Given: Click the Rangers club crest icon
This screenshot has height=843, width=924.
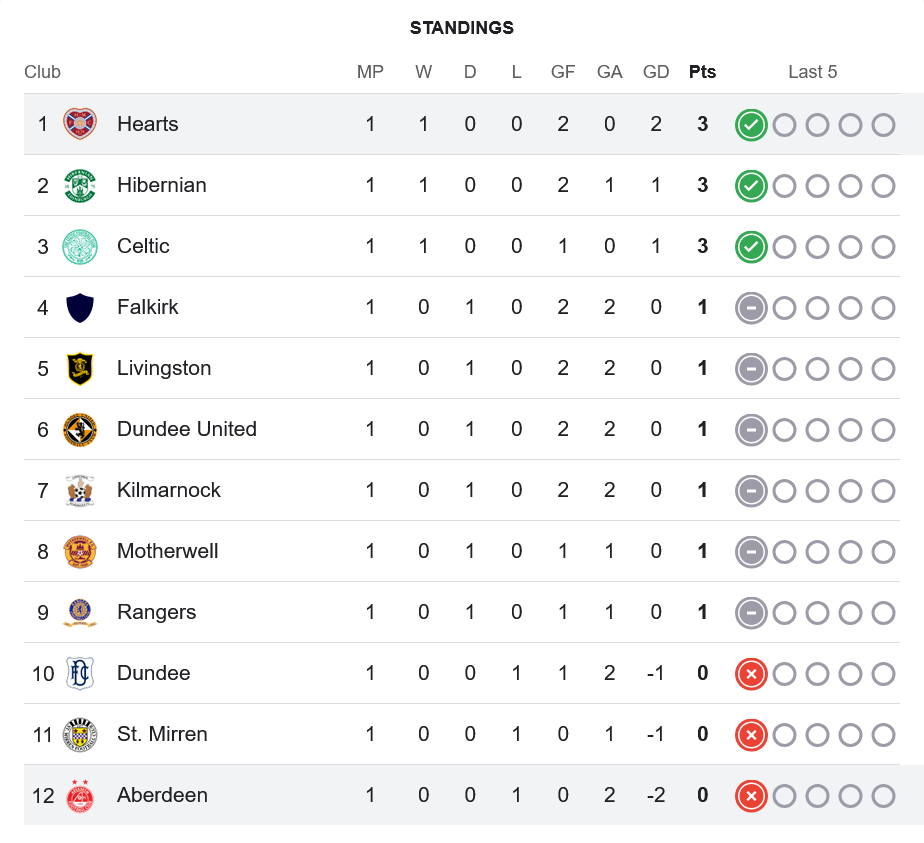Looking at the screenshot, I should click(x=80, y=613).
